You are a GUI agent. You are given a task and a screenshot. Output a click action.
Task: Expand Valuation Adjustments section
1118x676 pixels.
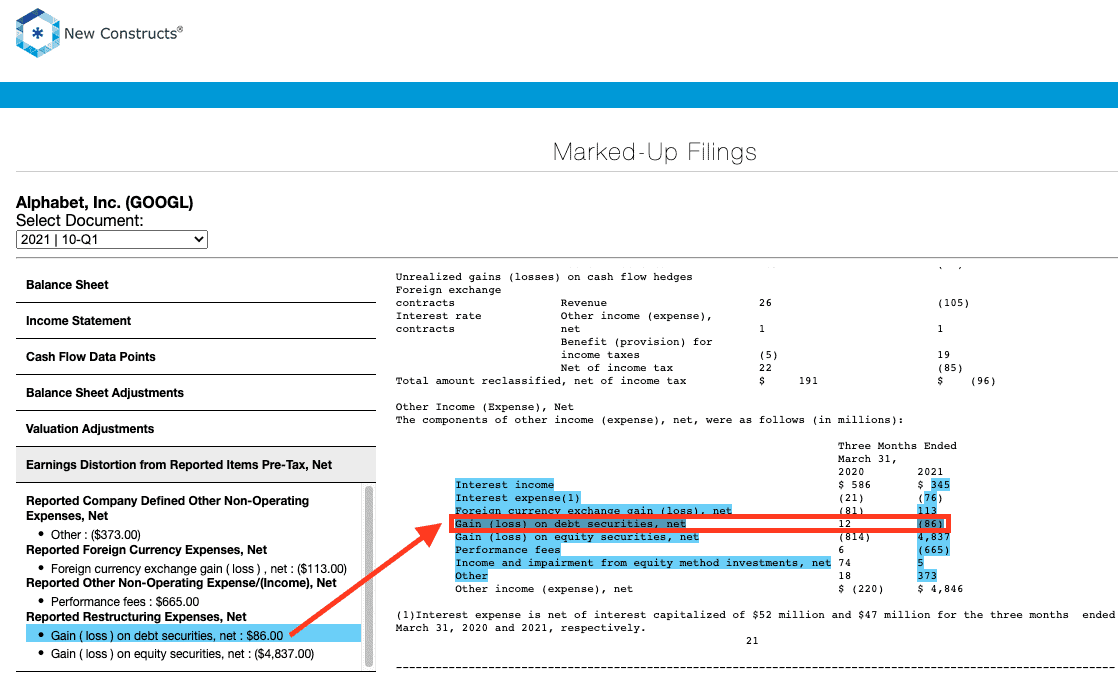click(x=195, y=429)
